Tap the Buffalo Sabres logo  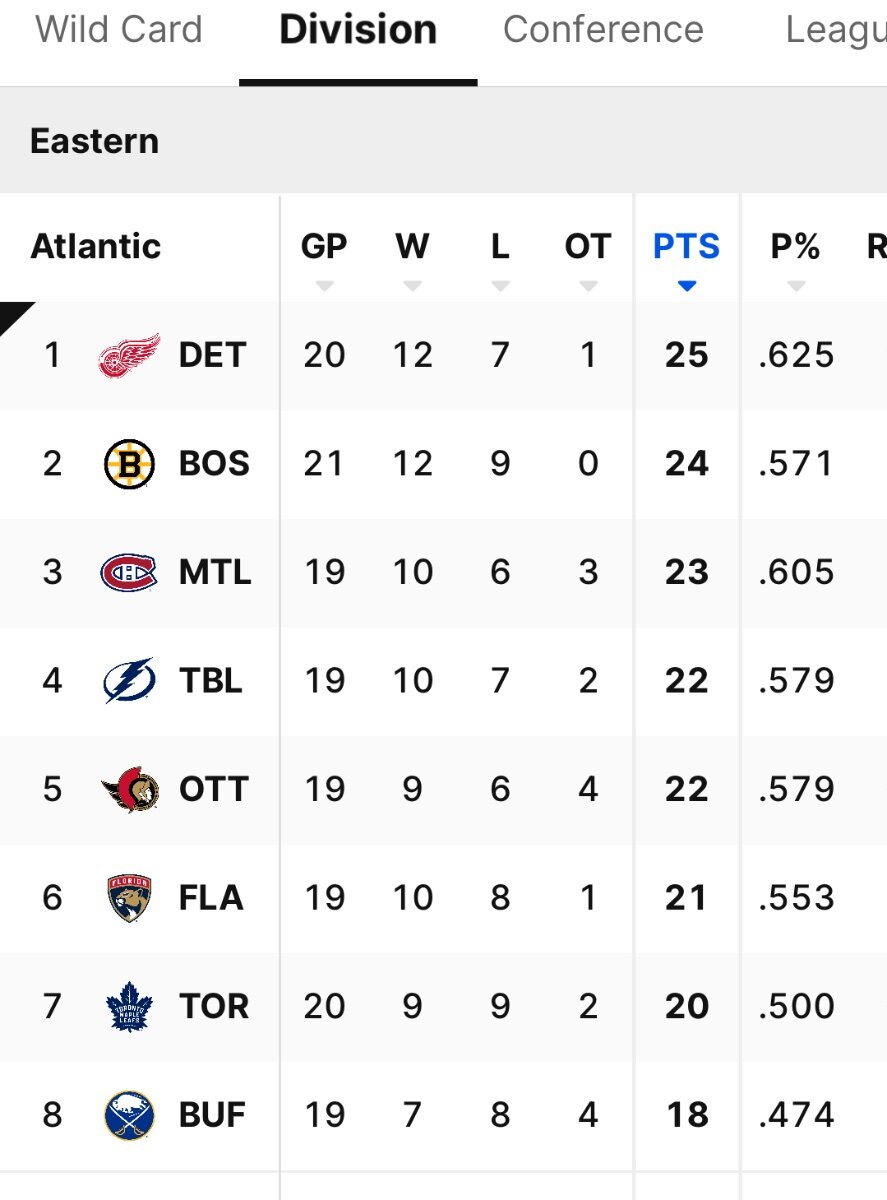coord(129,1115)
